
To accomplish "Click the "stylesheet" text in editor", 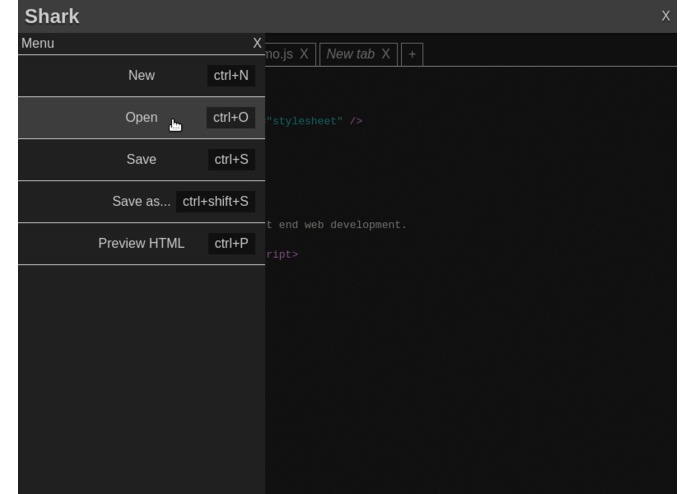I will 305,121.
